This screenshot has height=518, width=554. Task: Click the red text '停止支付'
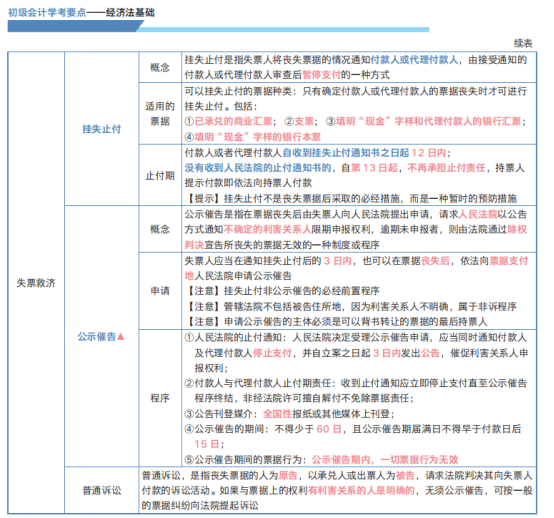click(x=272, y=353)
